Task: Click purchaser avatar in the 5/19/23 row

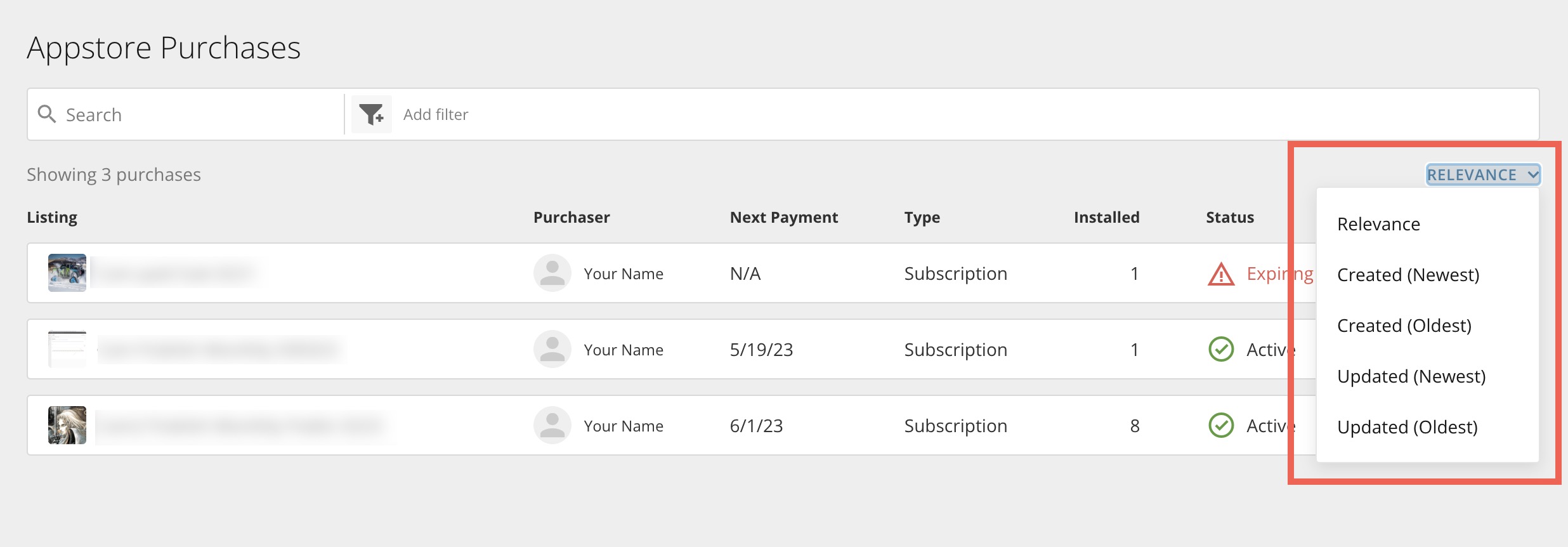Action: point(552,350)
